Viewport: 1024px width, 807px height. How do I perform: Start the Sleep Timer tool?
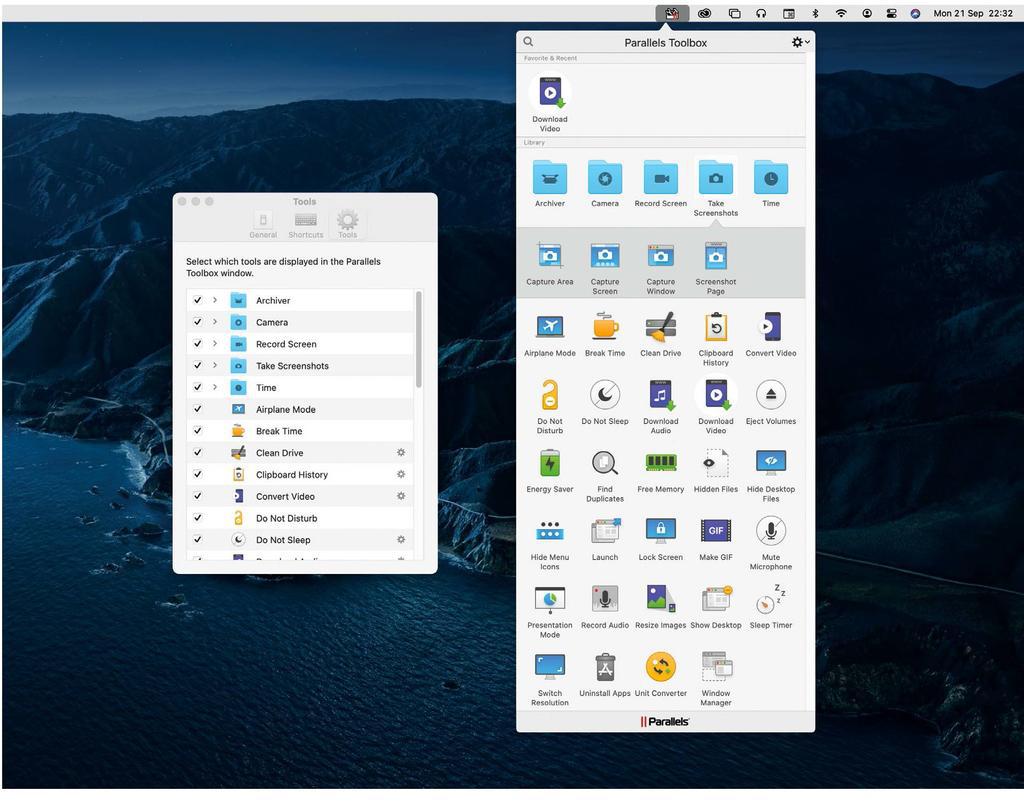coord(771,599)
